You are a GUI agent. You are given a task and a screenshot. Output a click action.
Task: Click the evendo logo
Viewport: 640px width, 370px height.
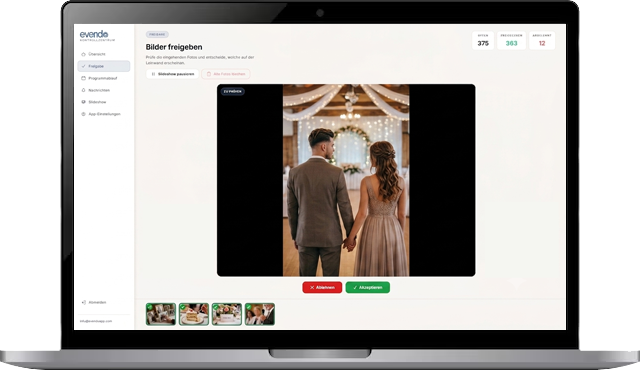pyautogui.click(x=95, y=35)
